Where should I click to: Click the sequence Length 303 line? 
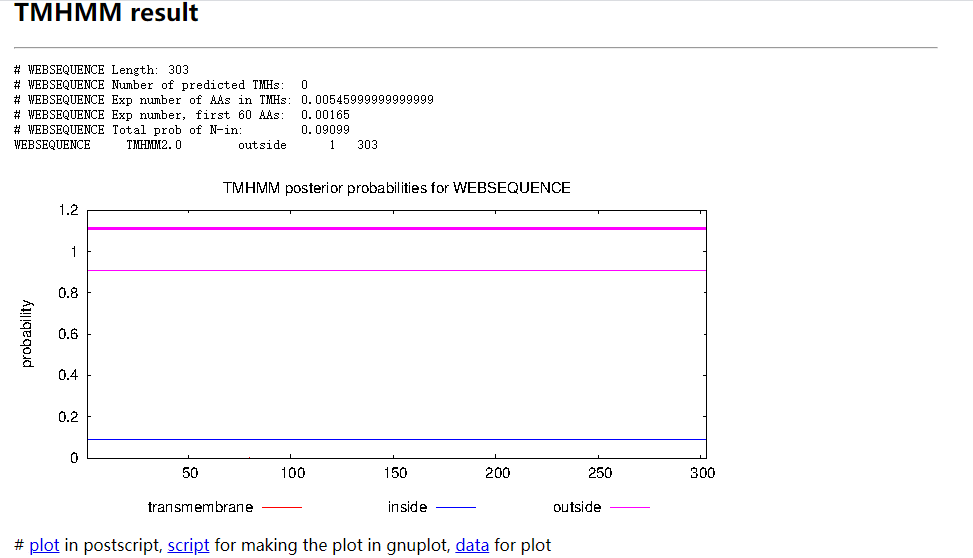[101, 70]
